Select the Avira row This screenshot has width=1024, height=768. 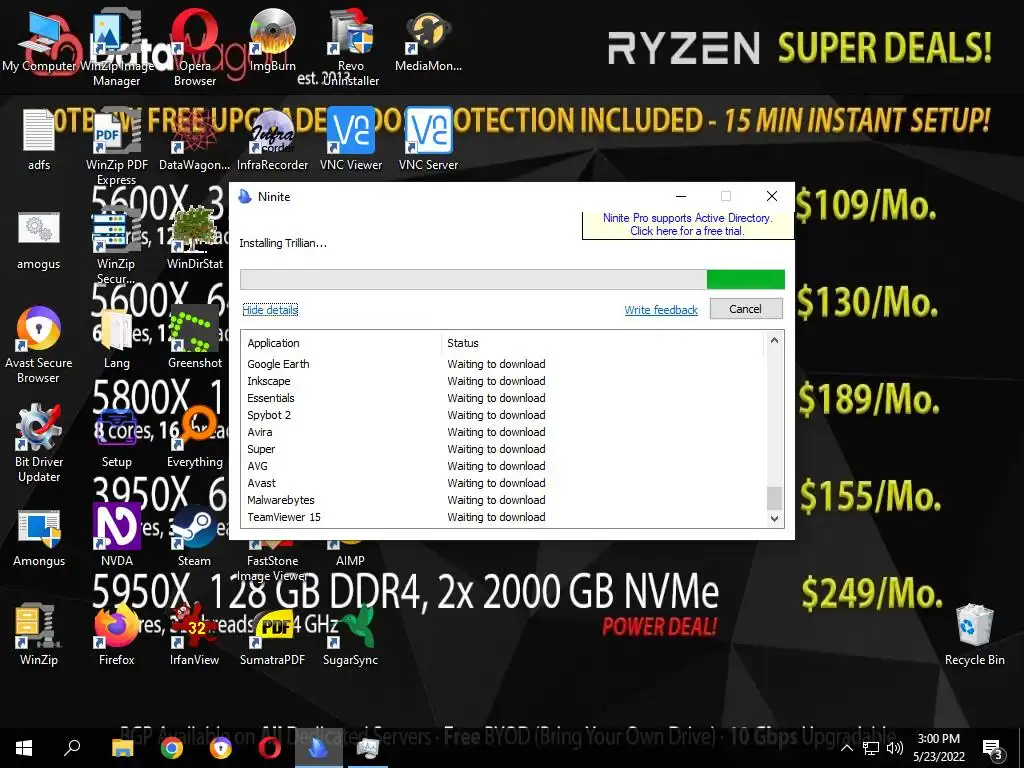tap(503, 432)
